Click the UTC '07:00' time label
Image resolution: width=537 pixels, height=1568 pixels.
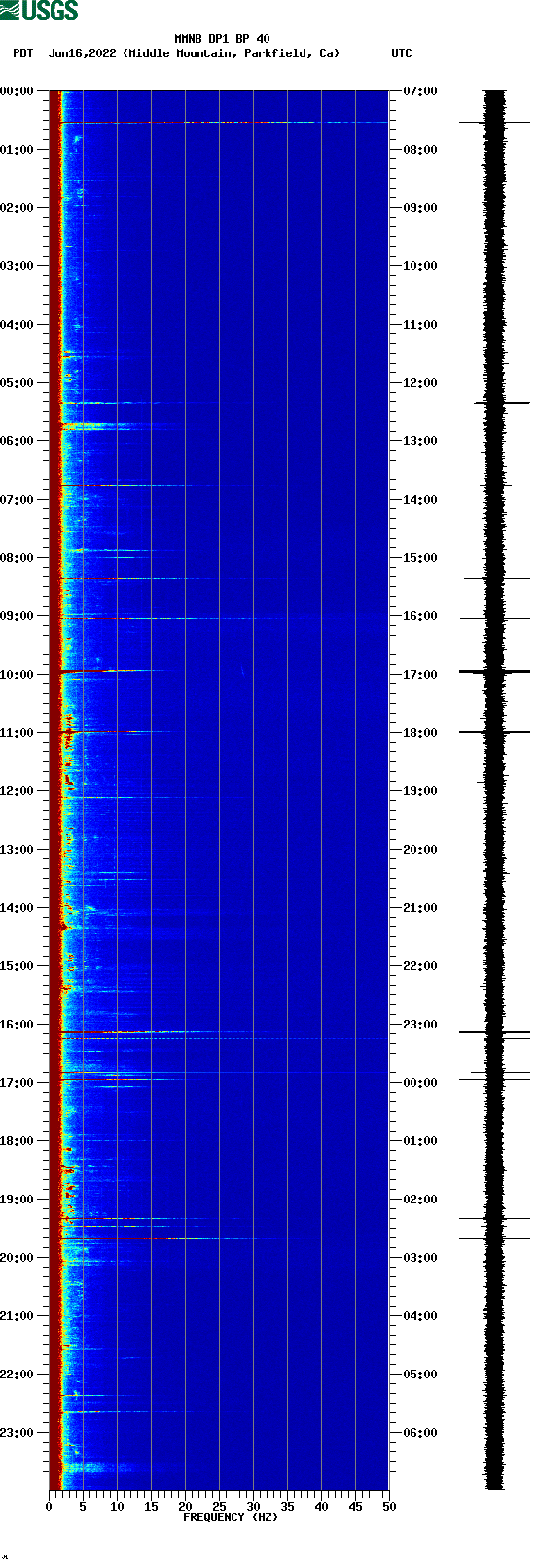coord(420,91)
